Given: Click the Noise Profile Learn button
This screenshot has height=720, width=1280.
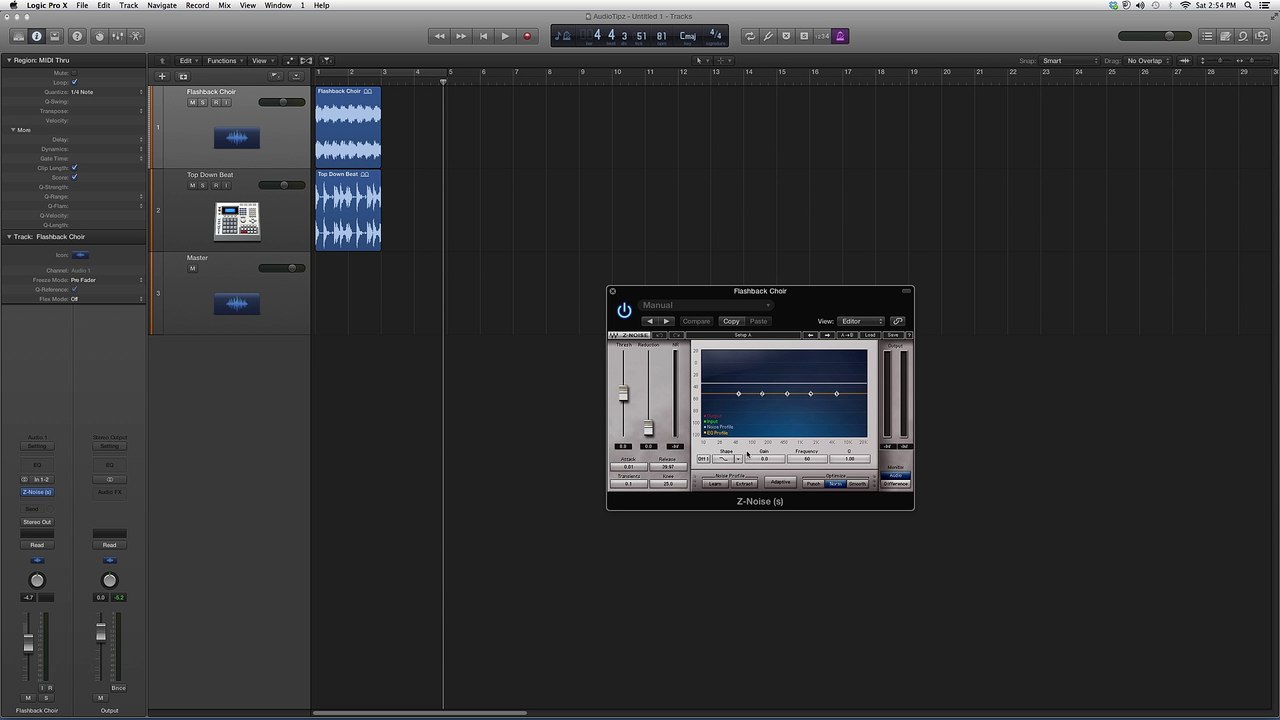Looking at the screenshot, I should [x=715, y=484].
